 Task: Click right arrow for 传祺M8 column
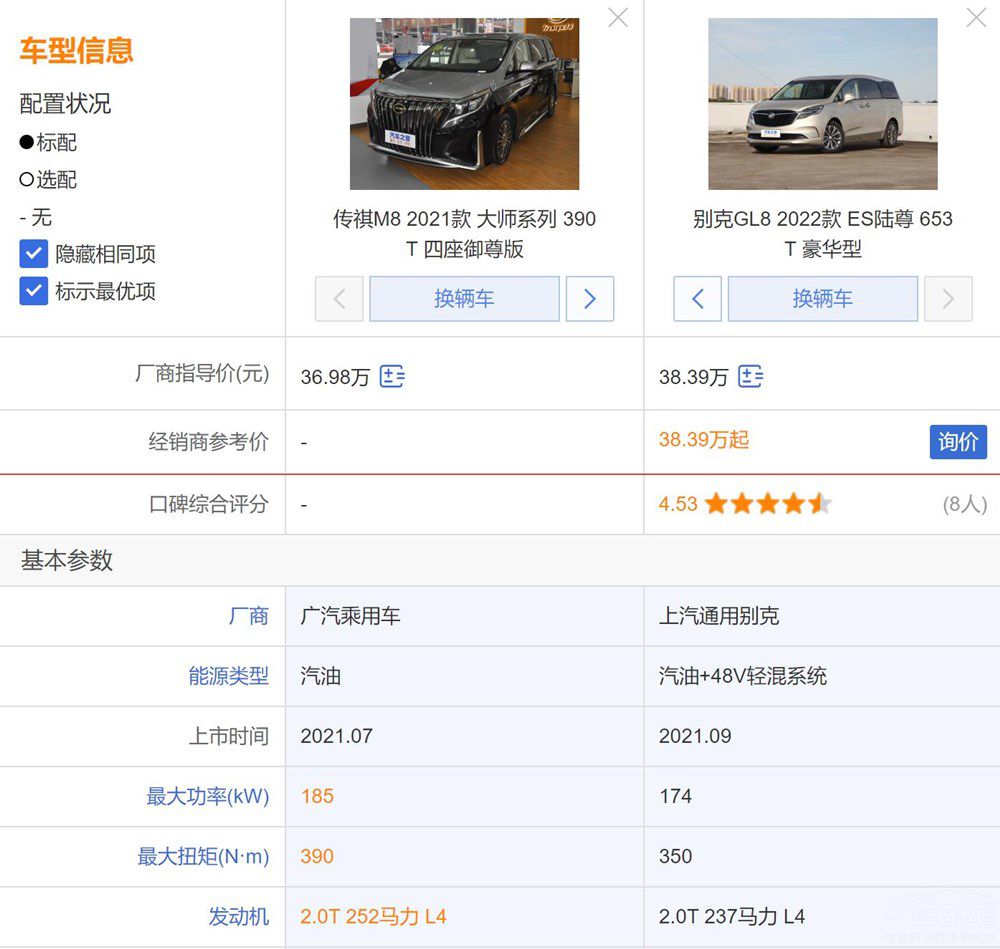click(590, 299)
